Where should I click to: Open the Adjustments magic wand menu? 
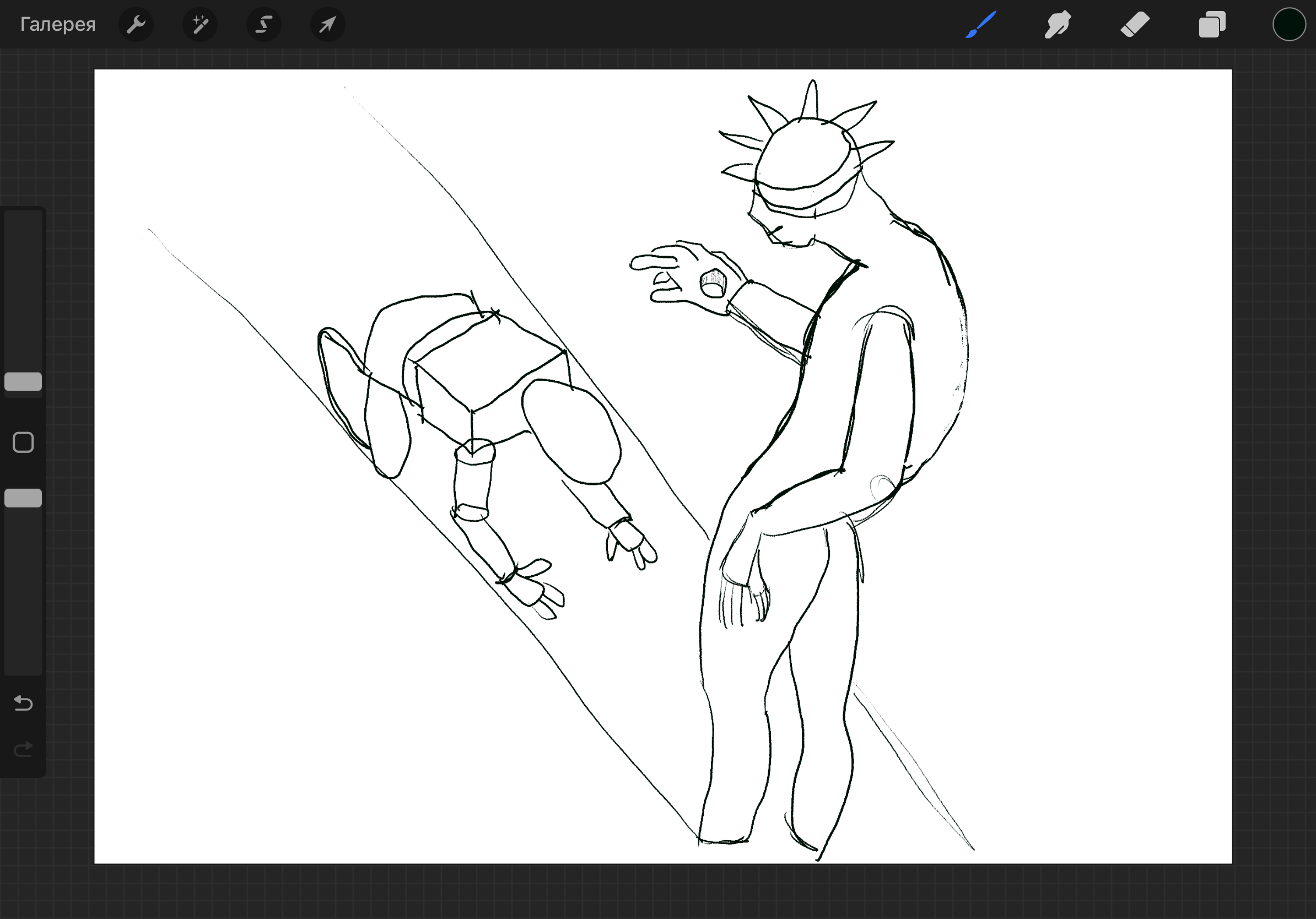click(x=200, y=25)
